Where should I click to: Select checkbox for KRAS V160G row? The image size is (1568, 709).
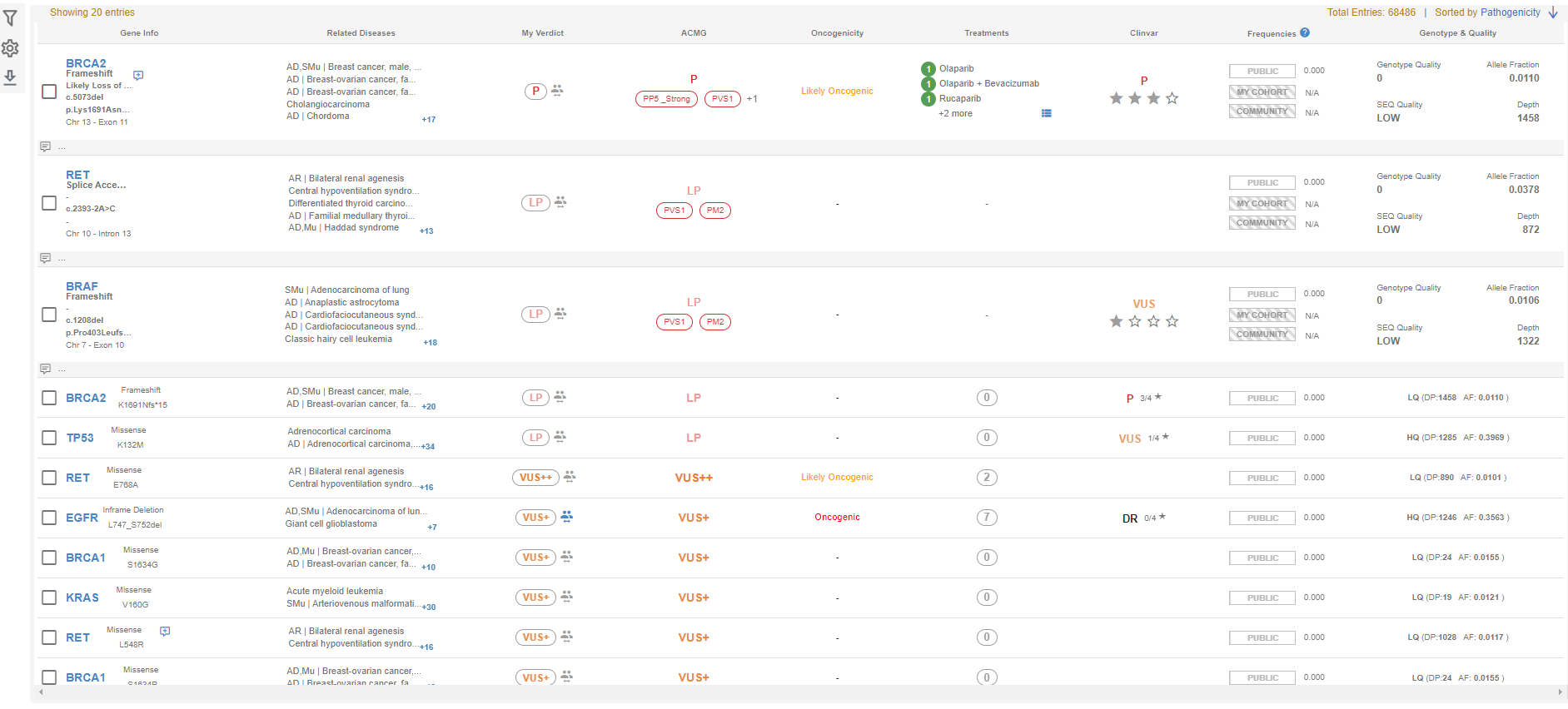pos(49,597)
